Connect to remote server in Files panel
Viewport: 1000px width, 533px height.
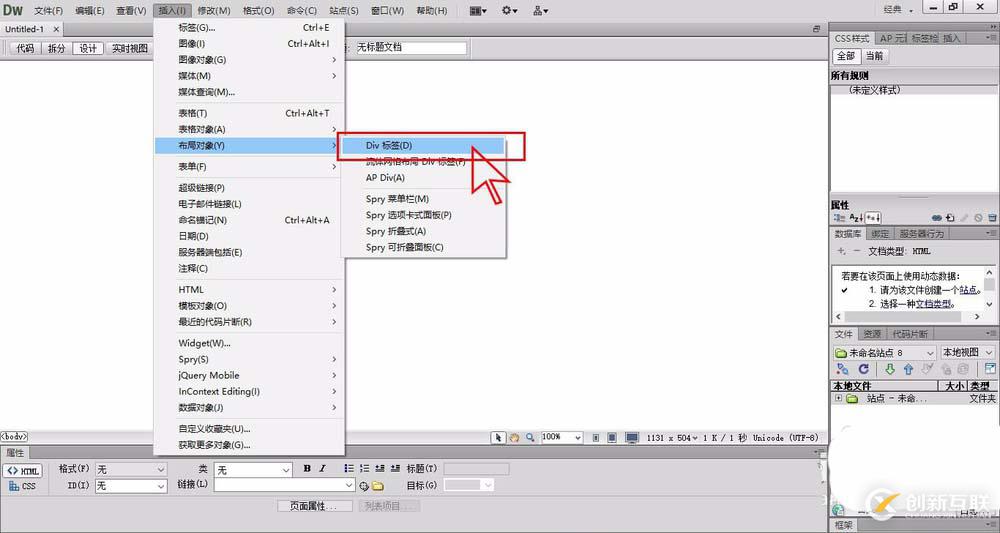click(842, 369)
